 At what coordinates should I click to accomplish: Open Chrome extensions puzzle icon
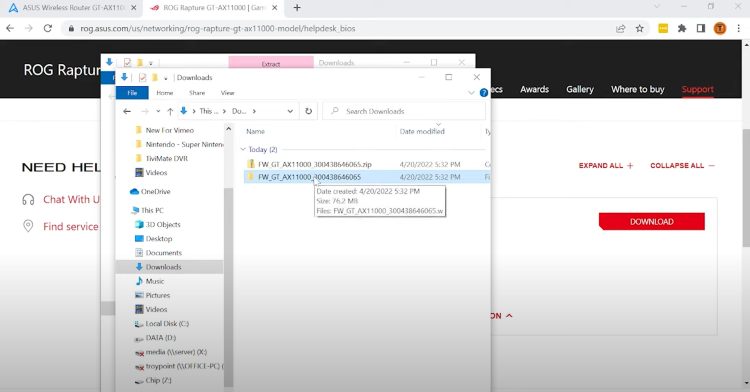(x=682, y=29)
